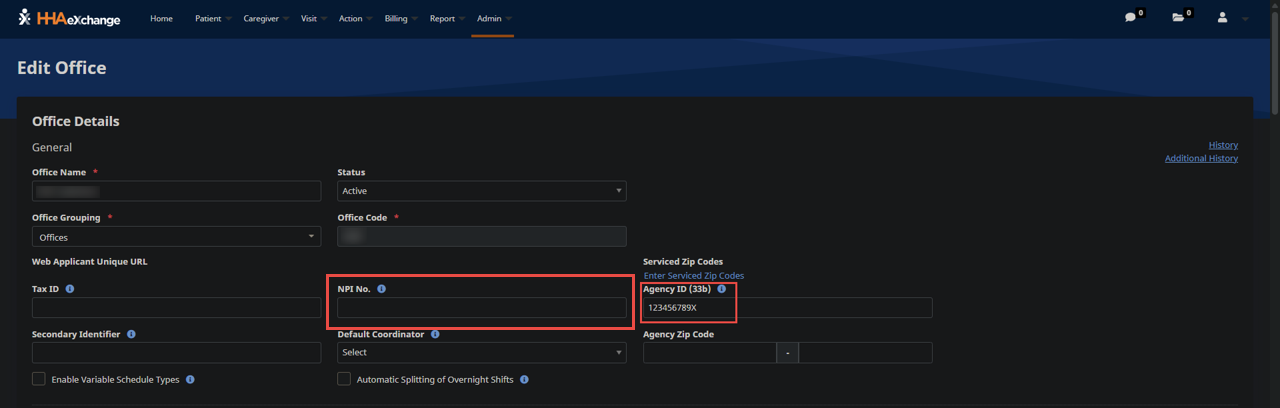This screenshot has width=1280, height=408.
Task: Click the info icon beside NPI No.
Action: pos(382,289)
